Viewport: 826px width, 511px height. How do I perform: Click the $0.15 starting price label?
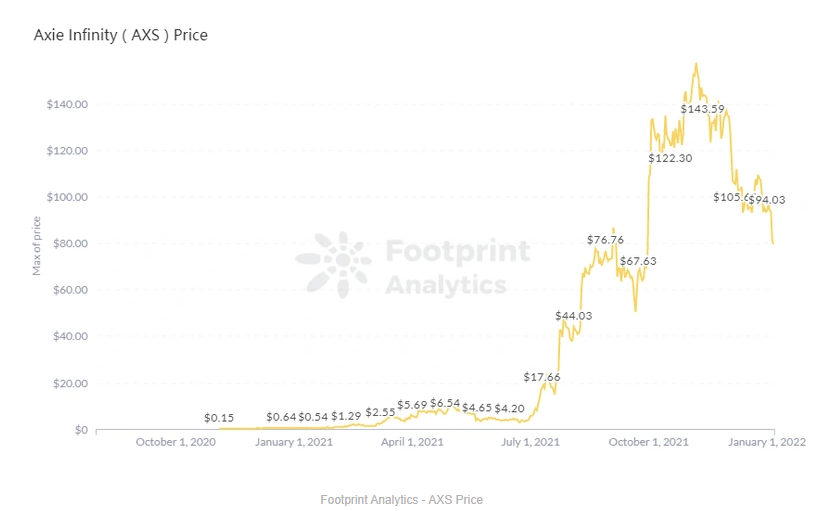pyautogui.click(x=219, y=418)
